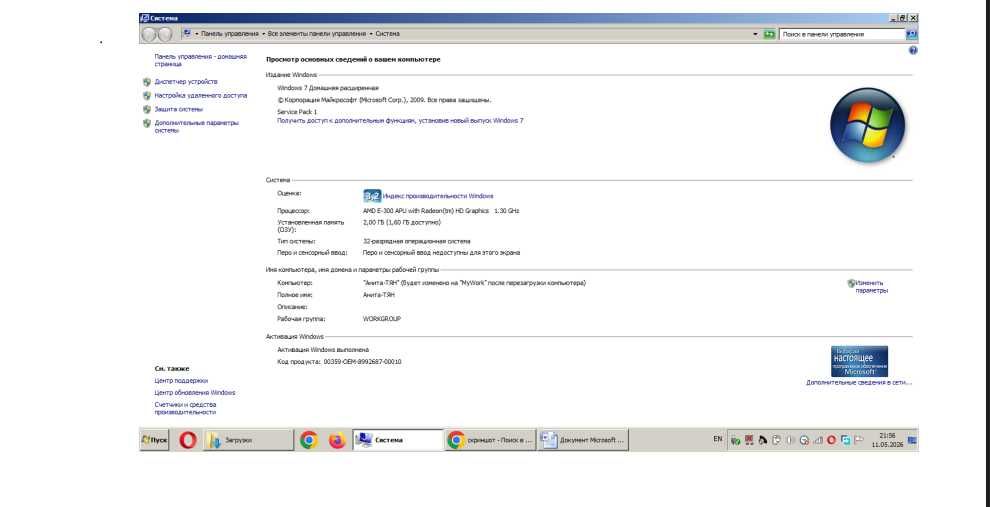Image resolution: width=990 pixels, height=507 pixels.
Task: Open Центр обновления Windows link
Action: (x=194, y=393)
